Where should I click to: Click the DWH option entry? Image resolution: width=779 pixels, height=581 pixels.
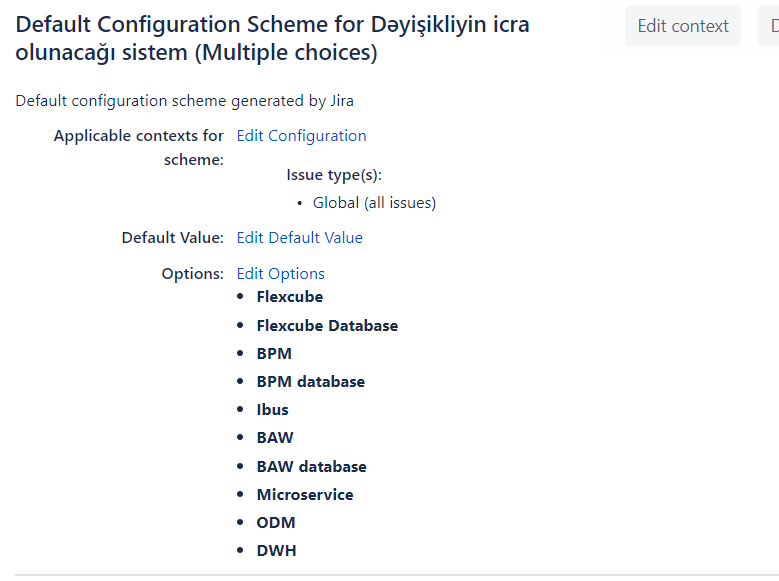(x=276, y=551)
